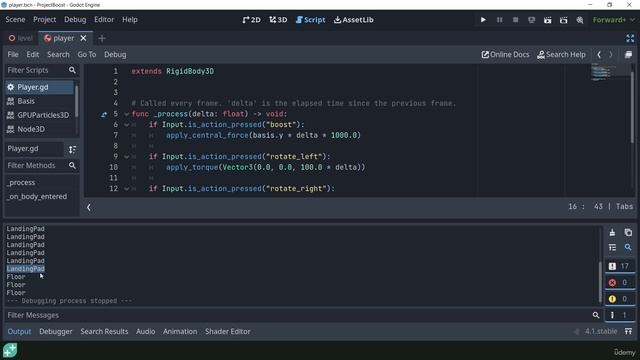Open the Debugger bottom panel

point(56,331)
